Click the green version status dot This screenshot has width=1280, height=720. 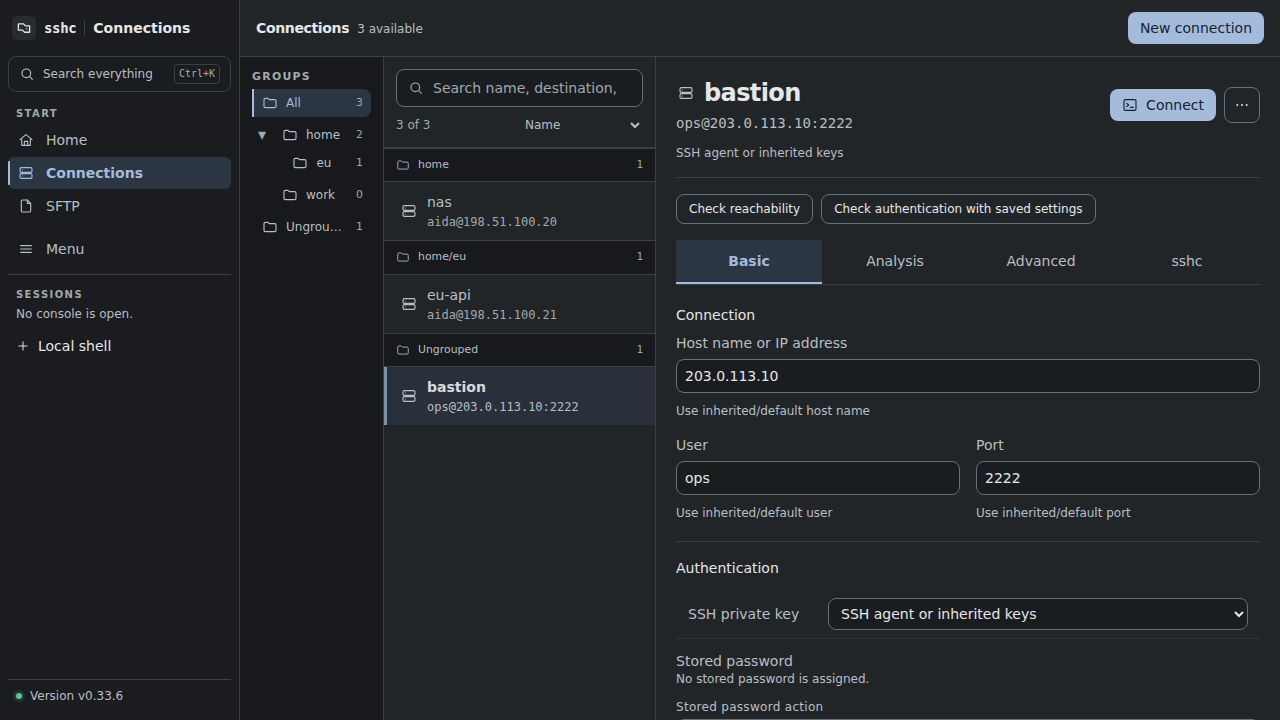tap(19, 696)
